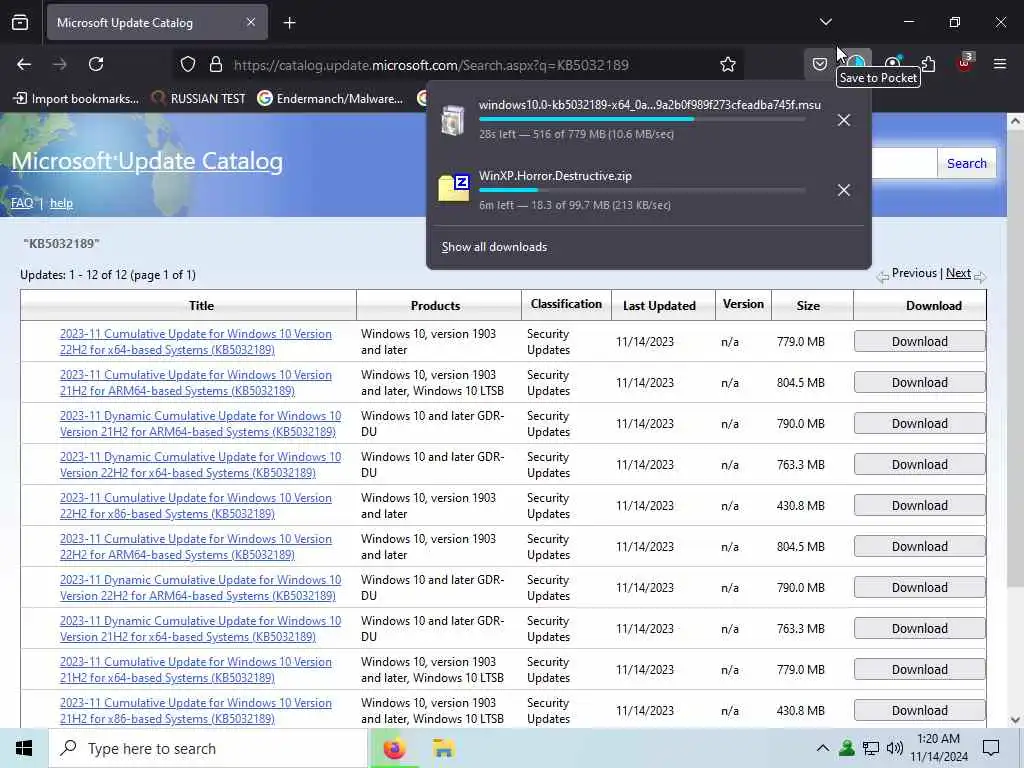Open a new tab with plus button
1024x768 pixels.
pyautogui.click(x=289, y=23)
